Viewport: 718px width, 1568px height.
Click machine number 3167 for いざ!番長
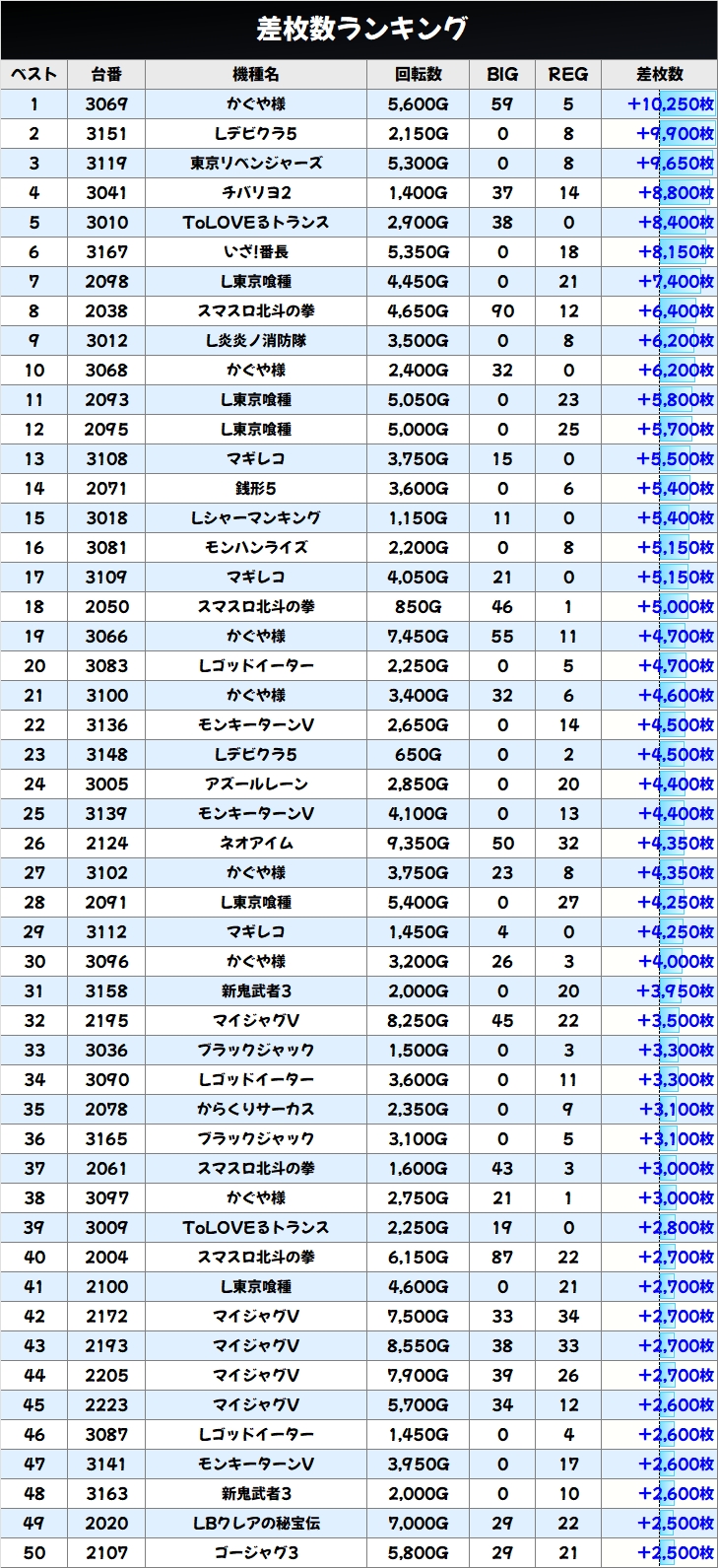tap(106, 252)
